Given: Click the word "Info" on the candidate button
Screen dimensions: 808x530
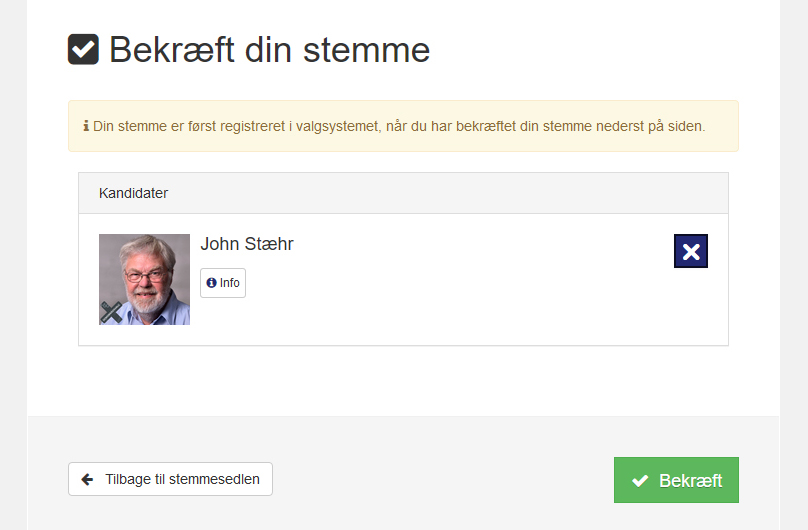Looking at the screenshot, I should coord(230,283).
